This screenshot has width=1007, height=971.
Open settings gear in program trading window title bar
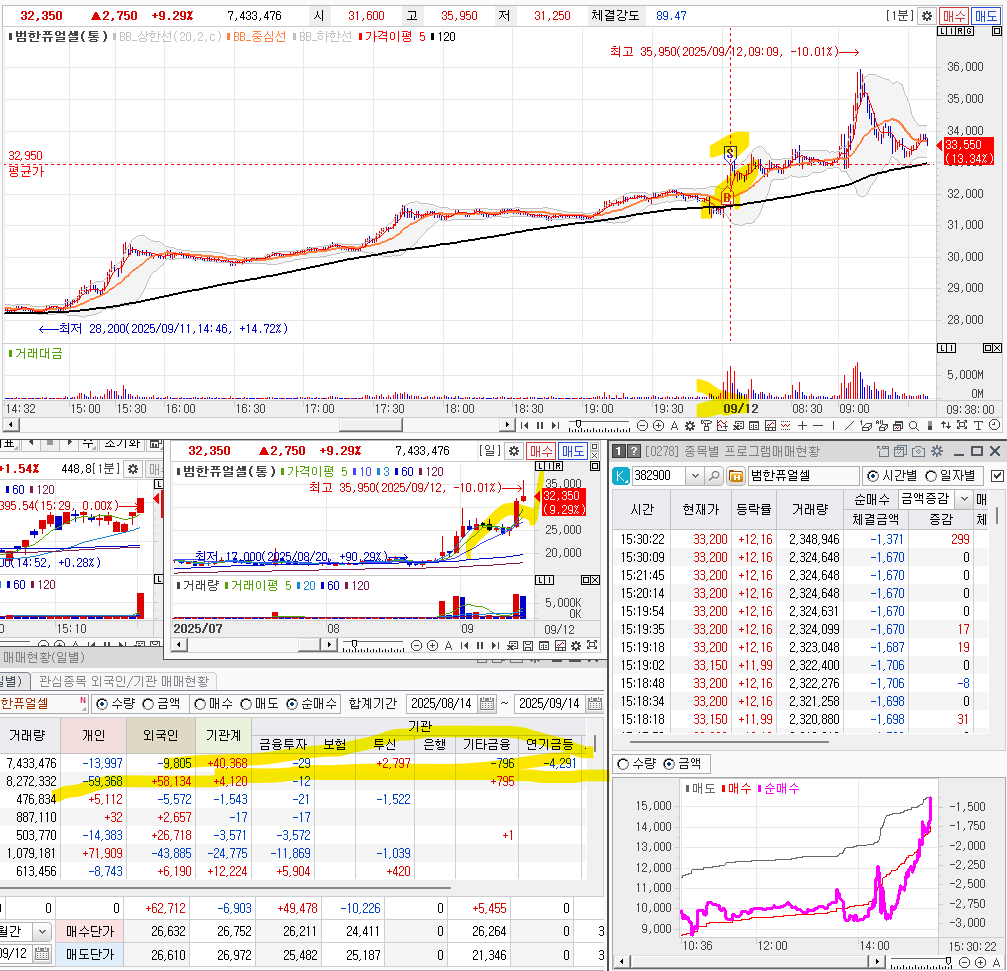937,451
